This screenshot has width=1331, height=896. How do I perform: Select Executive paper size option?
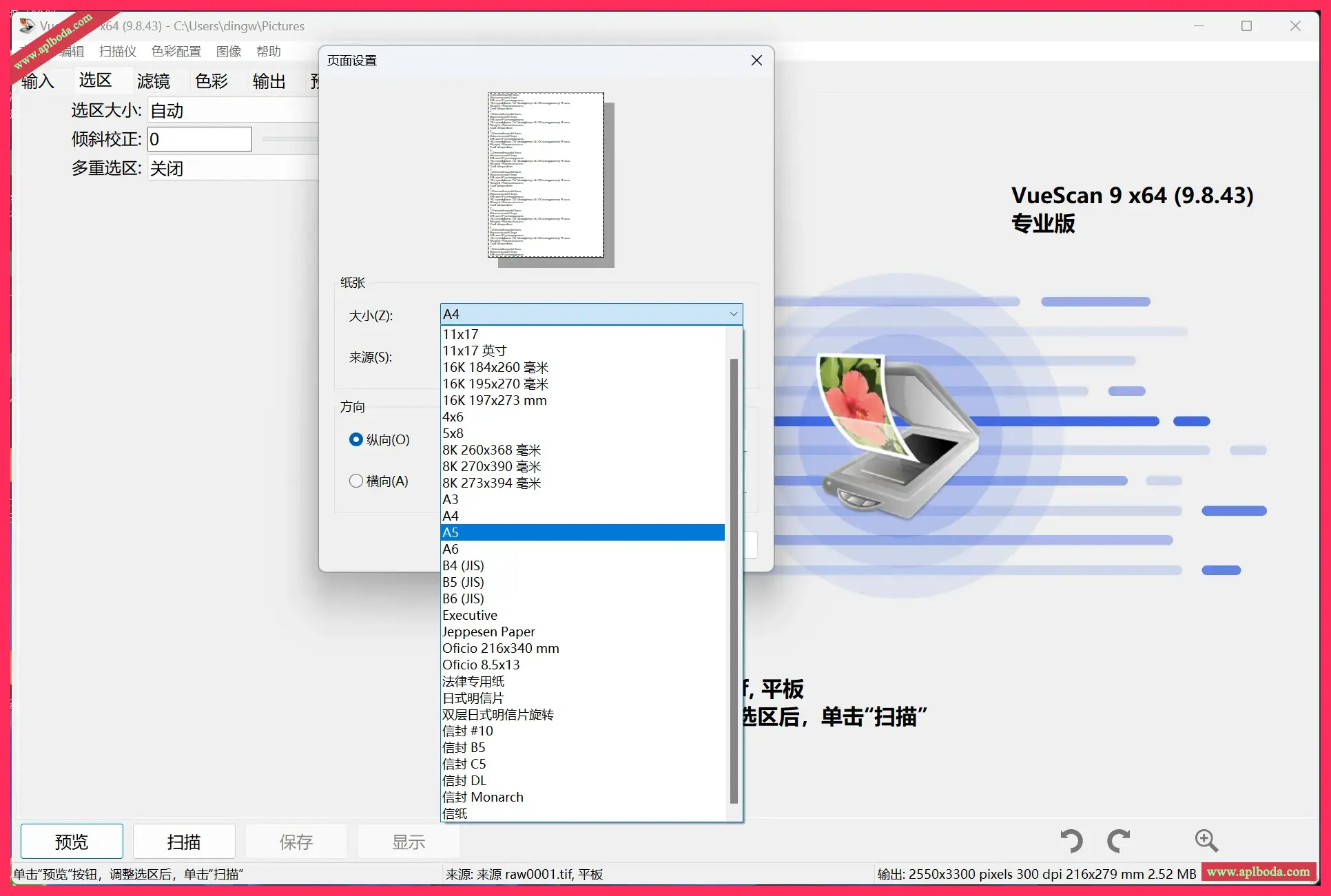coord(582,615)
